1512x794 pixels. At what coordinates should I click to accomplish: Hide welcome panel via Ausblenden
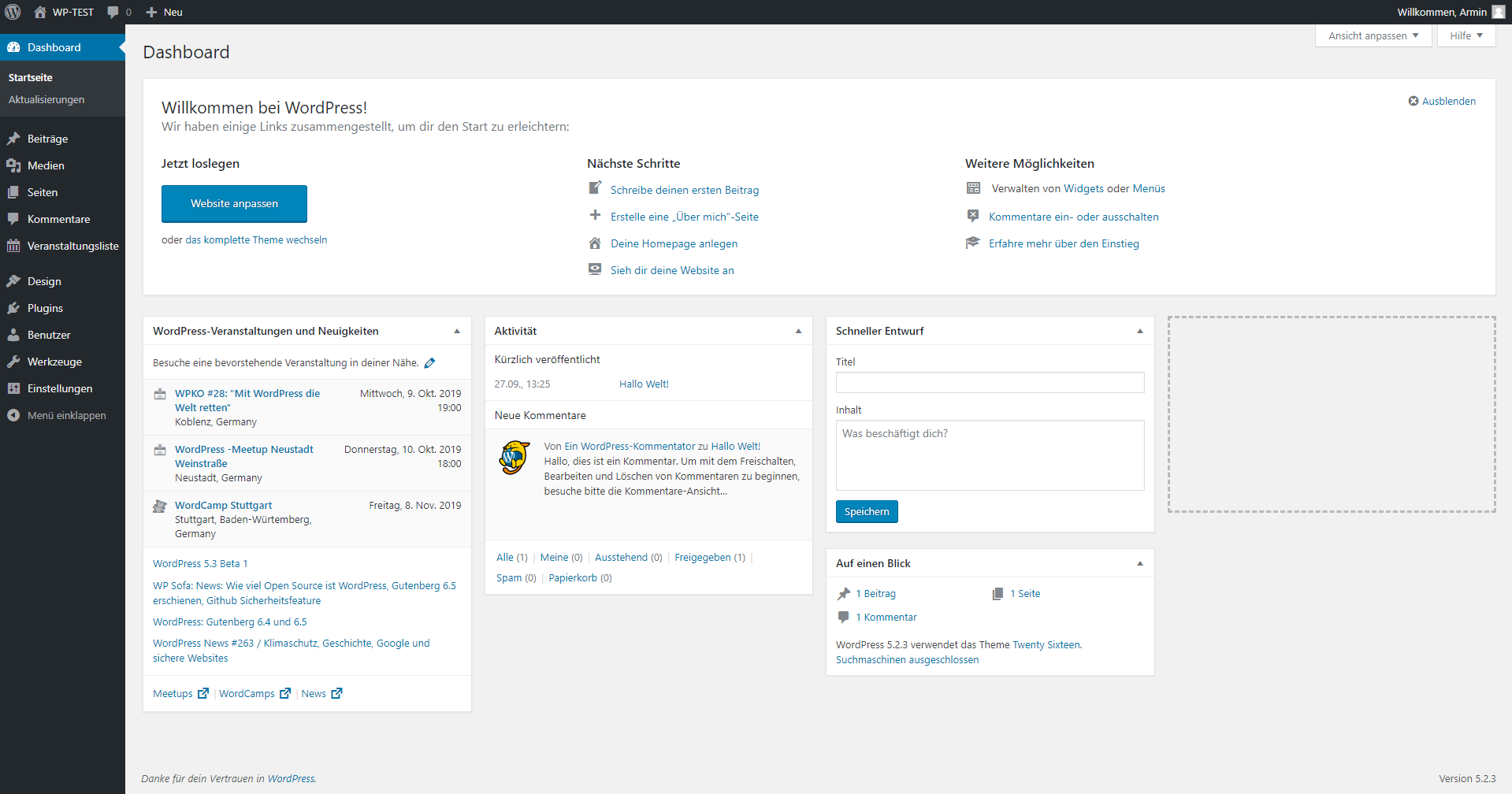click(x=1442, y=101)
